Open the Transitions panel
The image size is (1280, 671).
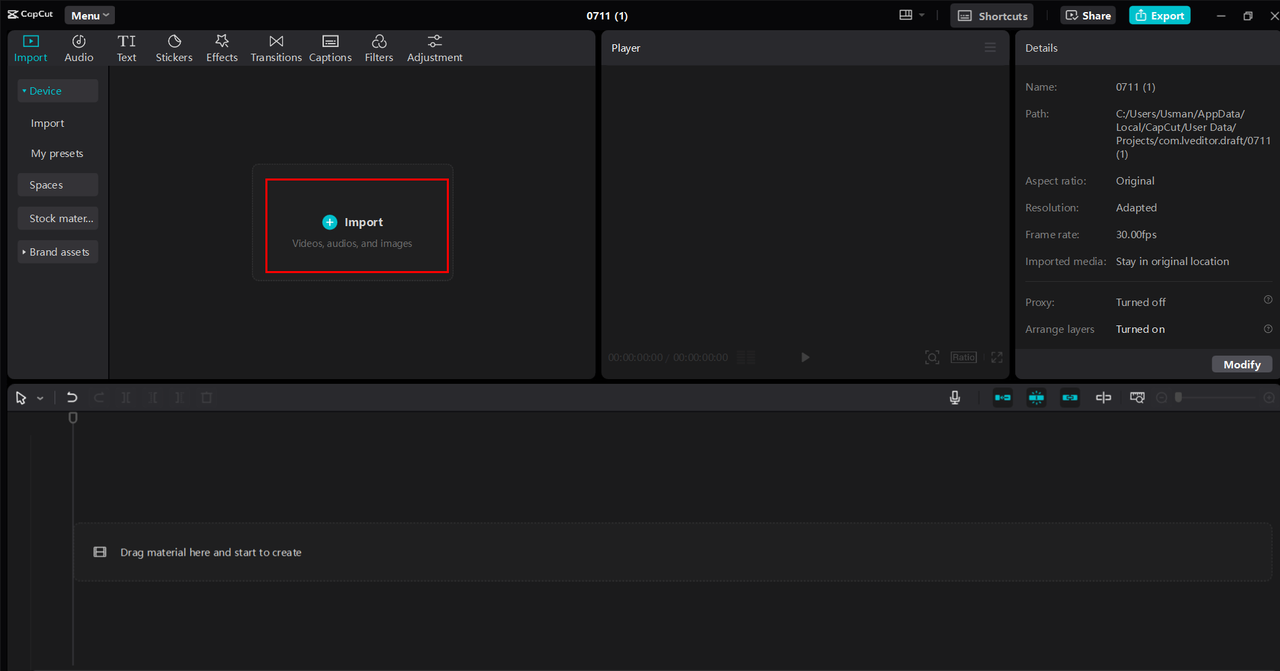[x=276, y=48]
